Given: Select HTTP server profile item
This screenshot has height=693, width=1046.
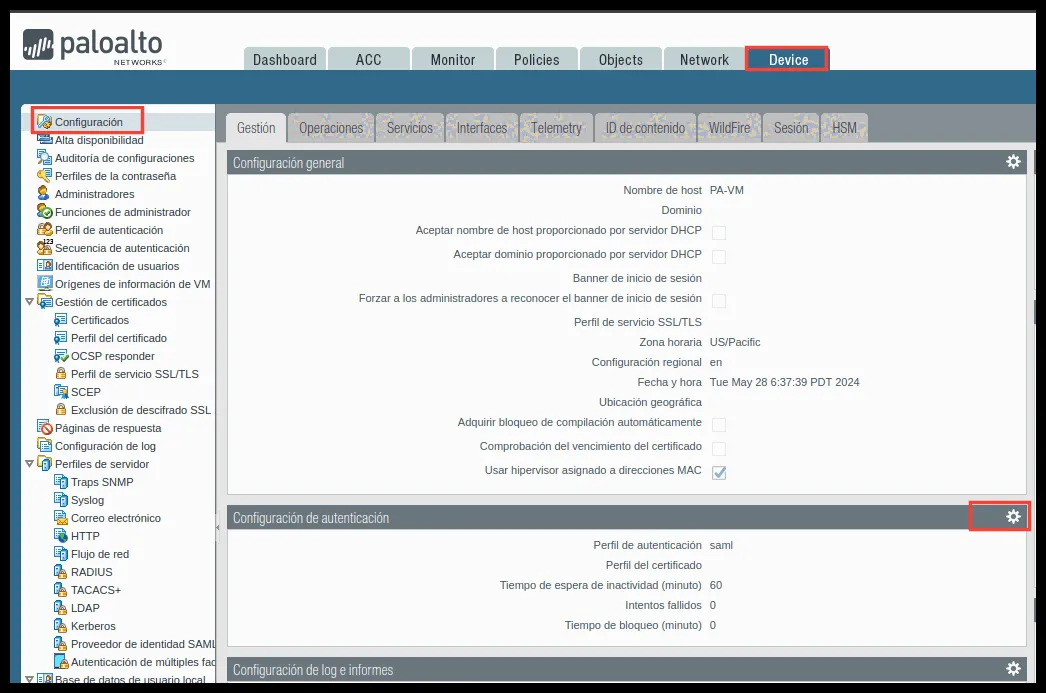Looking at the screenshot, I should [85, 536].
